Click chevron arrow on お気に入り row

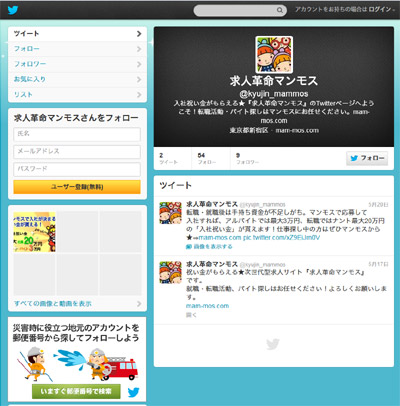139,79
